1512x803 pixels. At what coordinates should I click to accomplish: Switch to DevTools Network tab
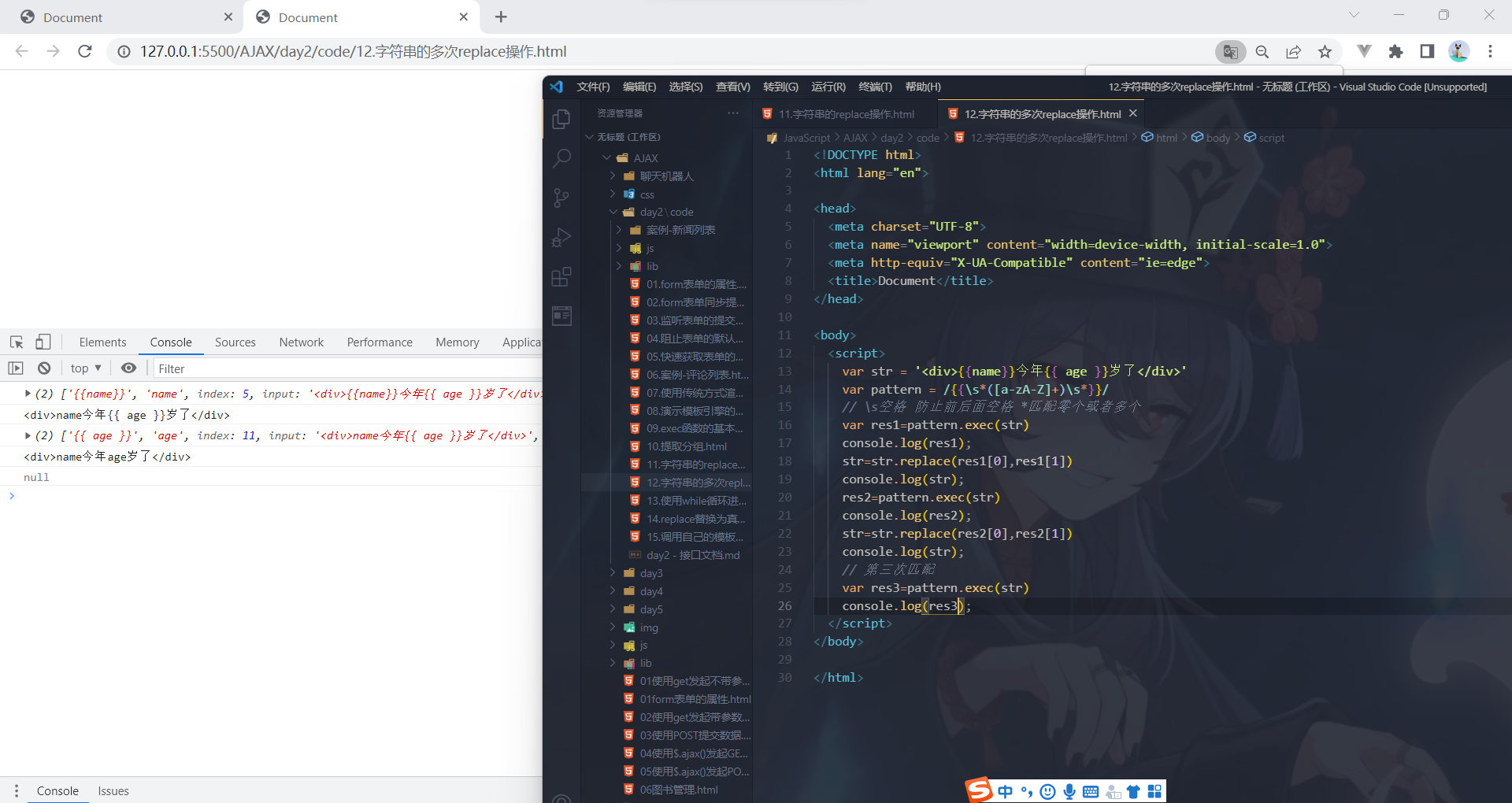point(302,342)
